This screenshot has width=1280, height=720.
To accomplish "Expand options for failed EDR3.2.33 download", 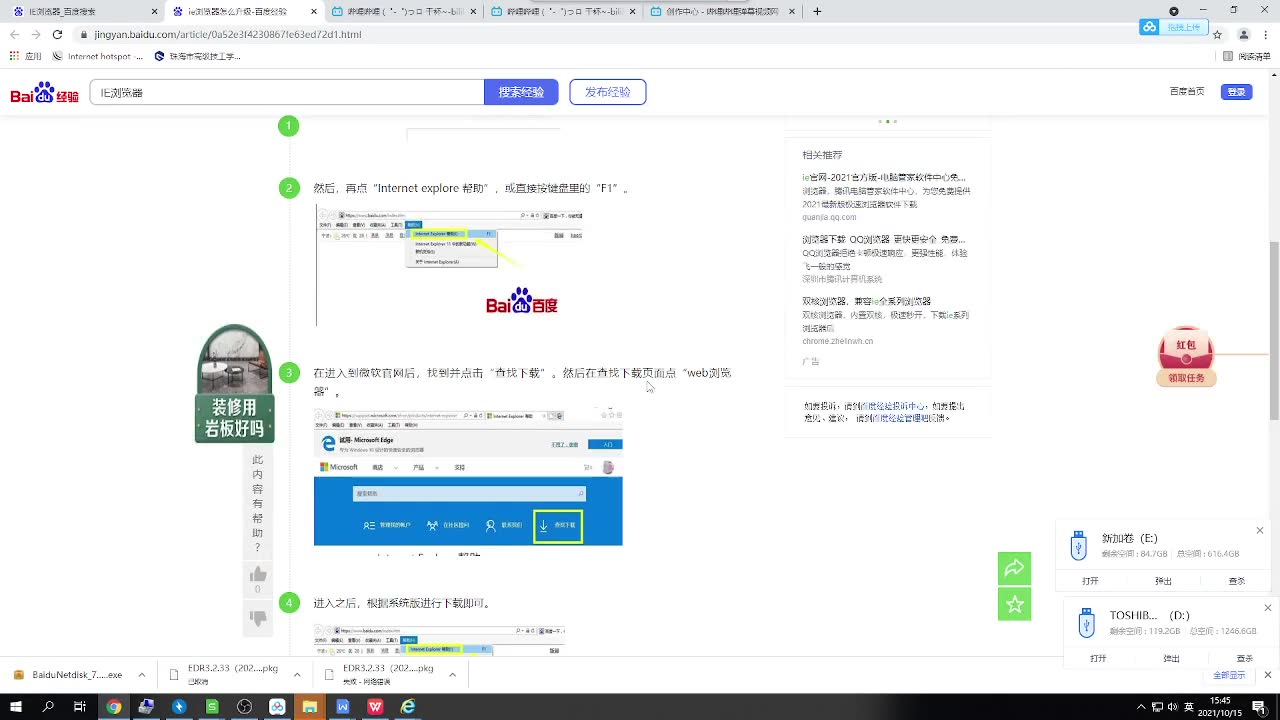I will pos(452,675).
